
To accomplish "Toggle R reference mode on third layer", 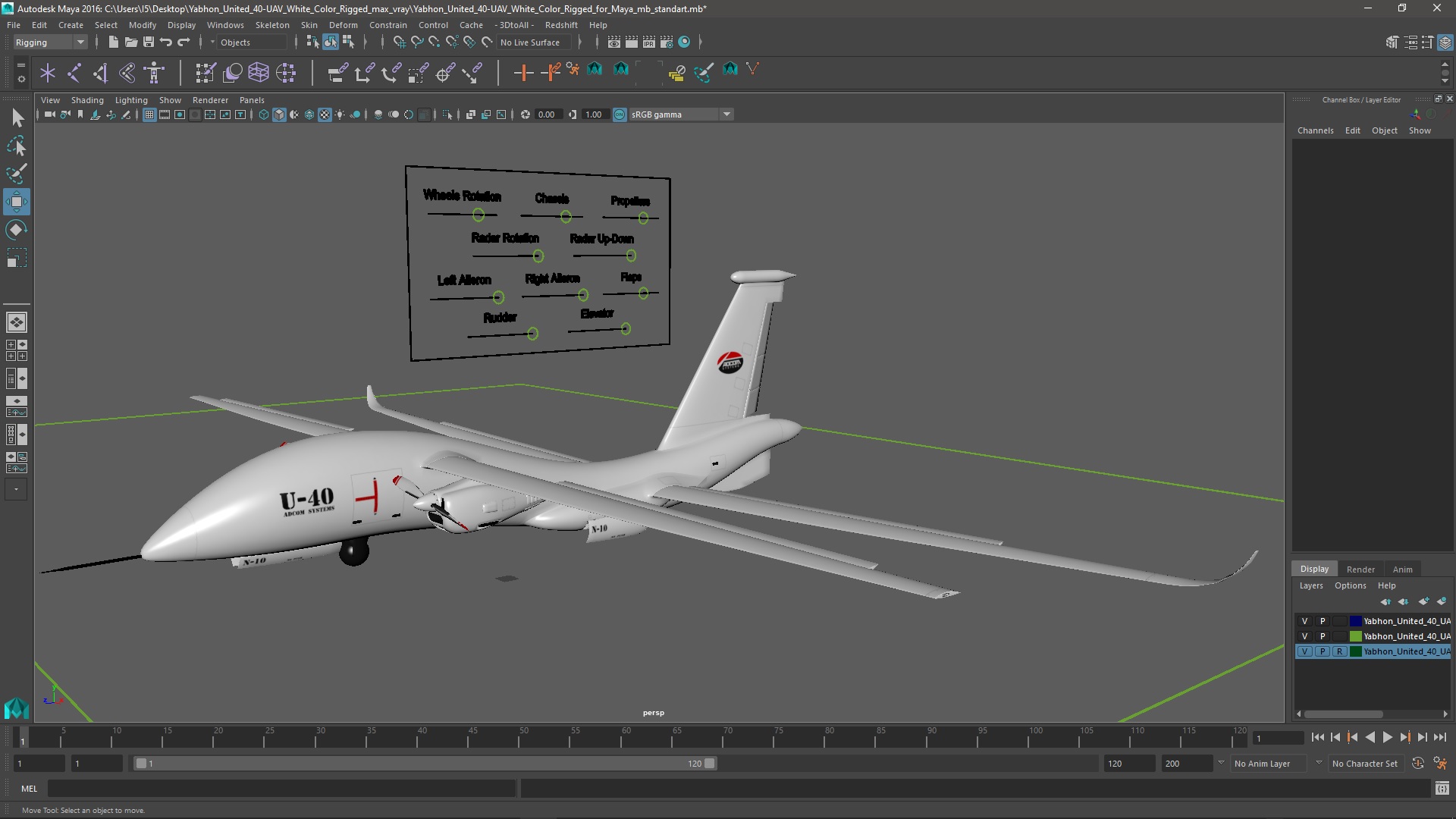I will pos(1339,651).
